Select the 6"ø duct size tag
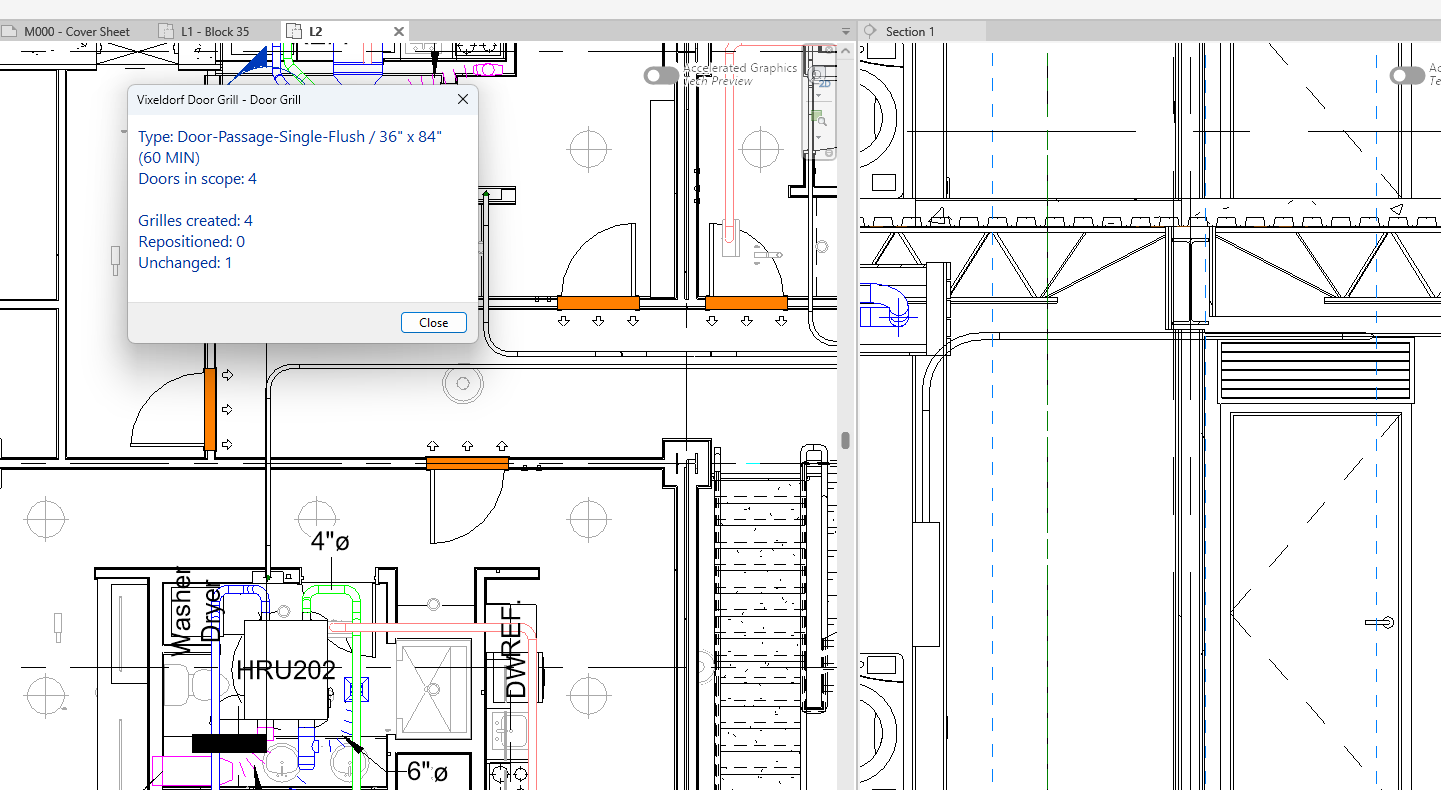 tap(426, 771)
